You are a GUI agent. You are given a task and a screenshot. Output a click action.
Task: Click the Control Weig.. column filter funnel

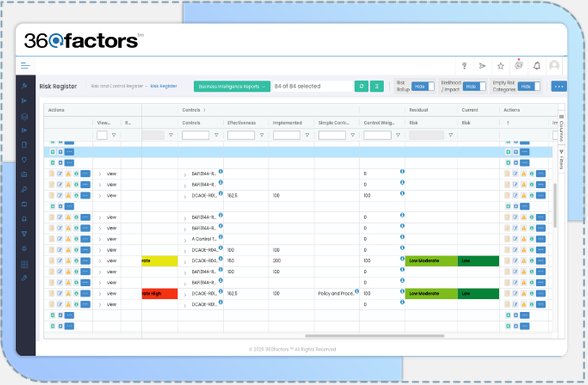click(398, 135)
